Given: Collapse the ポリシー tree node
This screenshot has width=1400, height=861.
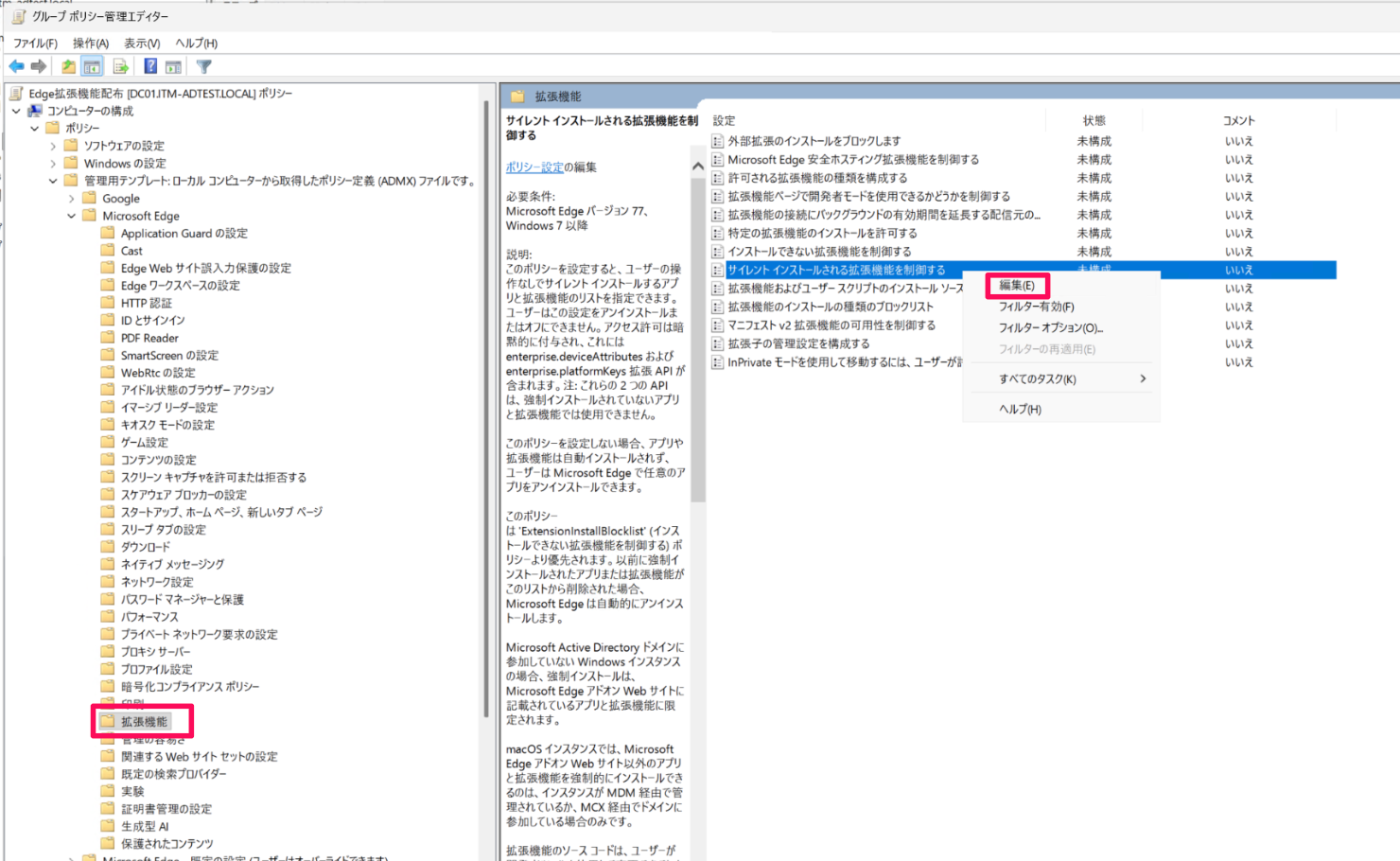Looking at the screenshot, I should pos(35,128).
